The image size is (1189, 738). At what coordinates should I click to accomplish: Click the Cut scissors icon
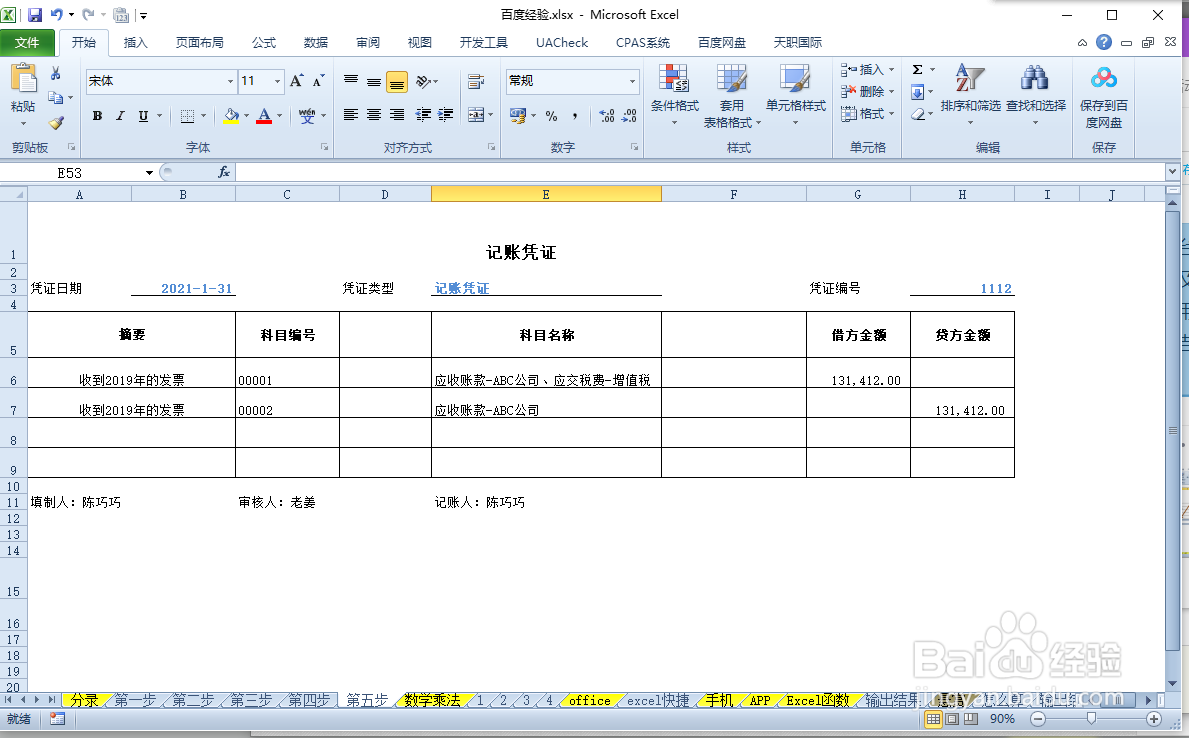pos(56,74)
